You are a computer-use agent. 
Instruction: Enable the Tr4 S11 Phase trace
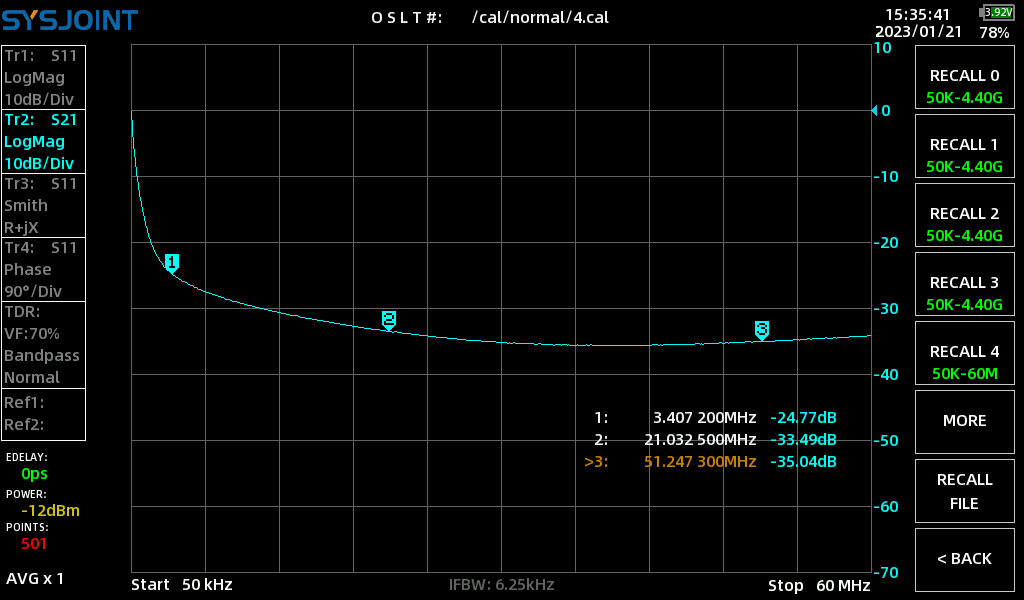[x=43, y=270]
